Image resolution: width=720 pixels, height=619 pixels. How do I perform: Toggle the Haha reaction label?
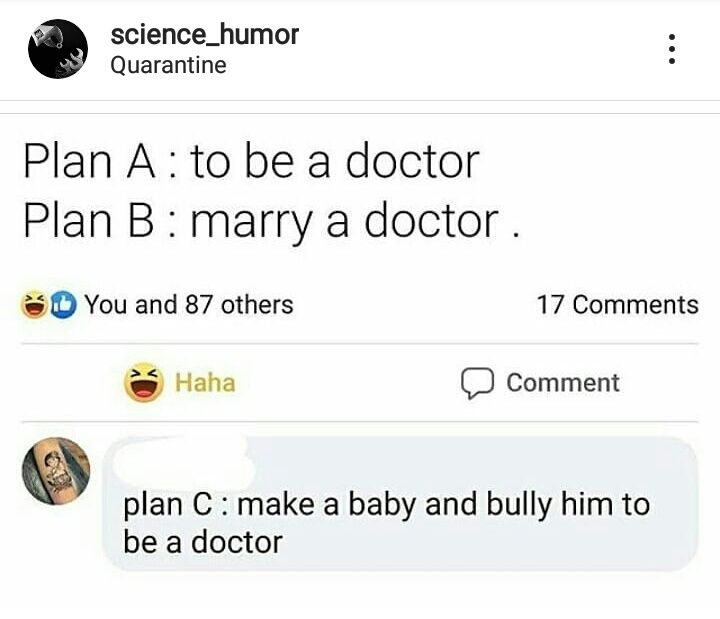(x=205, y=383)
